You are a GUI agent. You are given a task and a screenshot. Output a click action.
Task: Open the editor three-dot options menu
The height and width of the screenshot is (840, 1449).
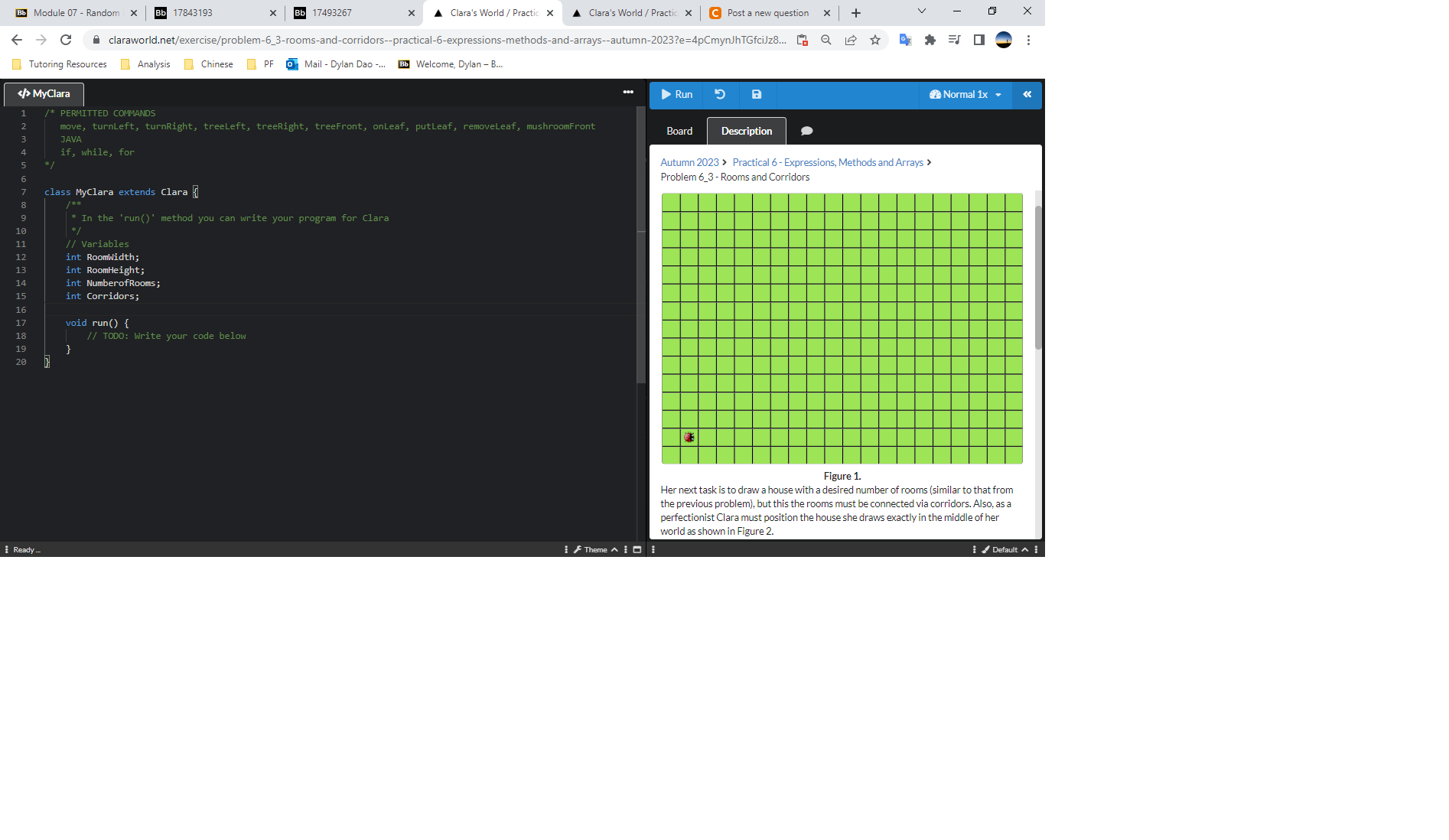[628, 92]
